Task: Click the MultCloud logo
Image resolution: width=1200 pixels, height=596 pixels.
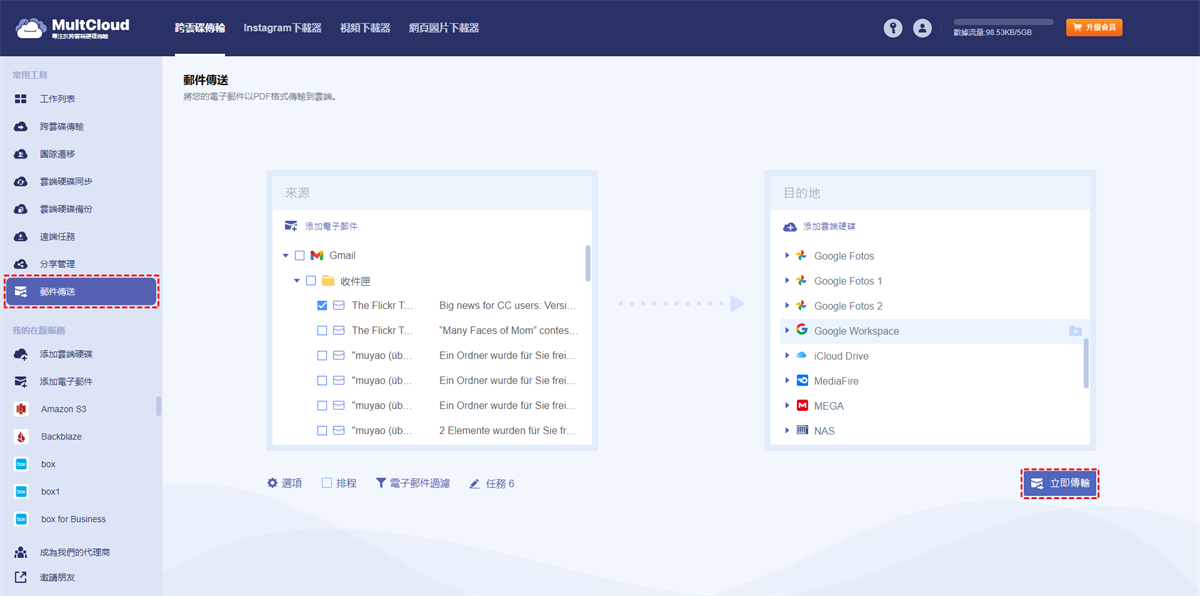Action: pos(72,27)
